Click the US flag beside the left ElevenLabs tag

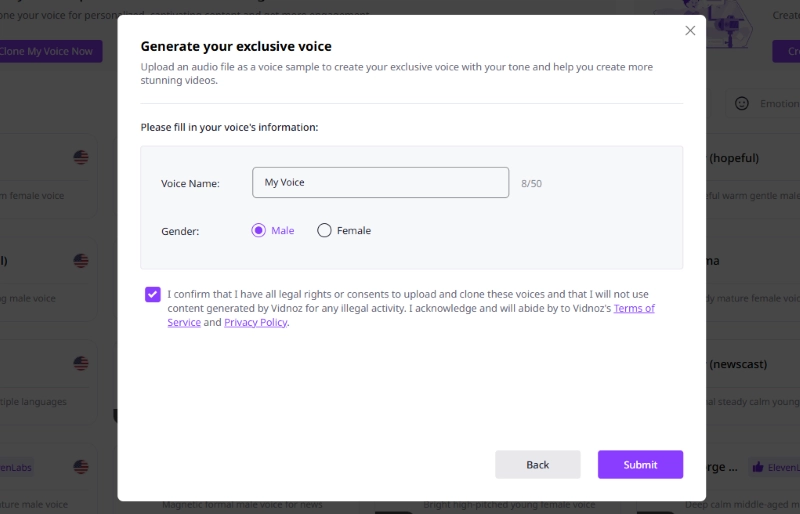[x=81, y=467]
